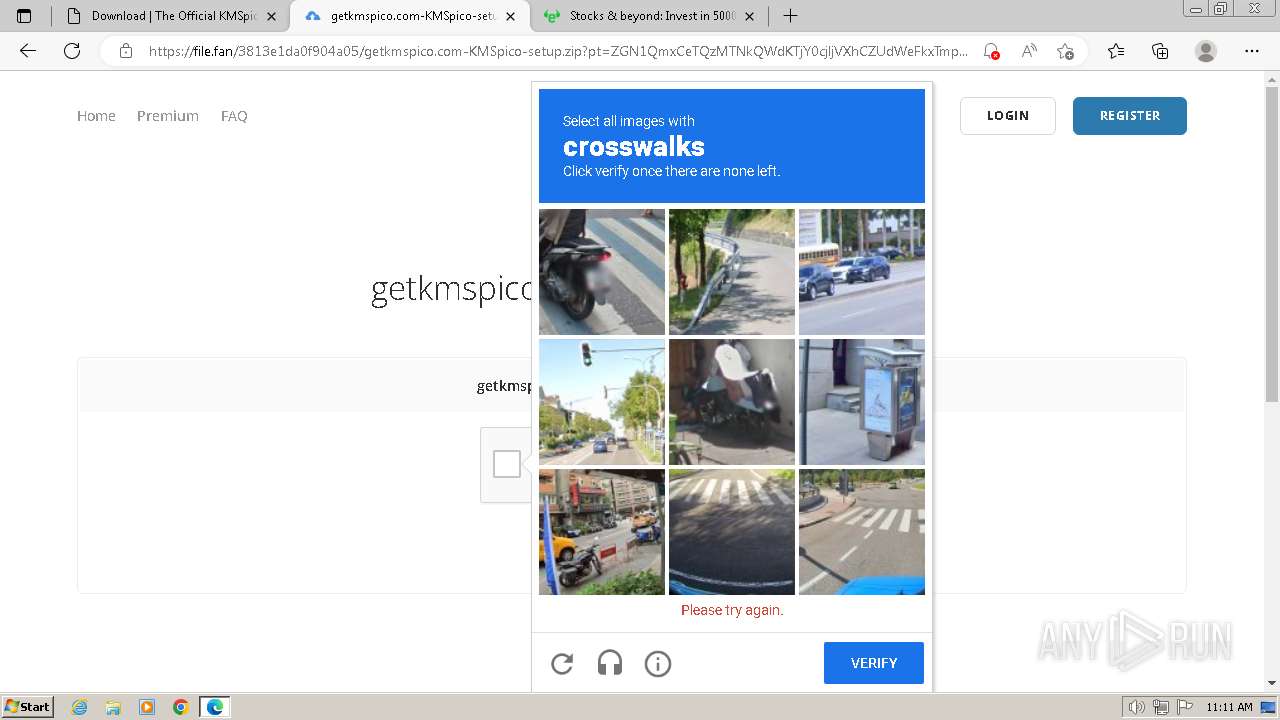Click the scrollbar up arrow
The height and width of the screenshot is (720, 1280).
pyautogui.click(x=1272, y=78)
